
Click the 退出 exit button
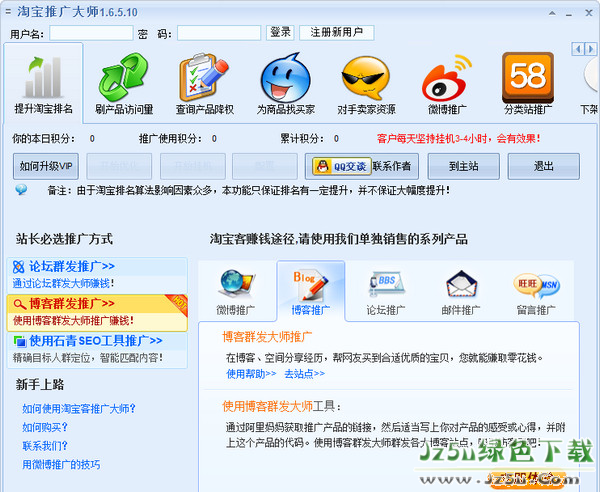pos(543,166)
